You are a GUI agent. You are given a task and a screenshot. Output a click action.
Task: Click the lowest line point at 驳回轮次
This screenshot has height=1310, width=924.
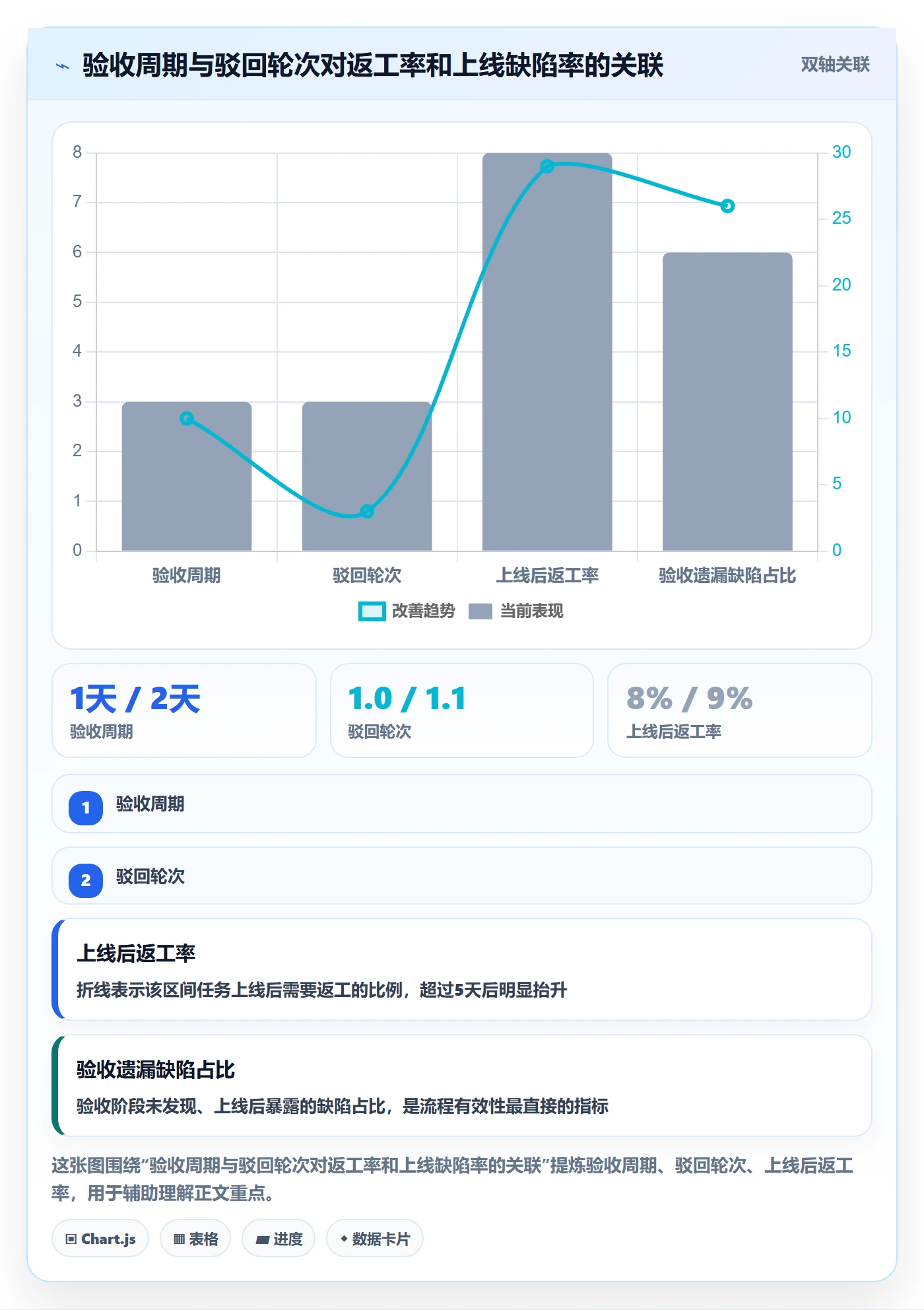coord(367,511)
